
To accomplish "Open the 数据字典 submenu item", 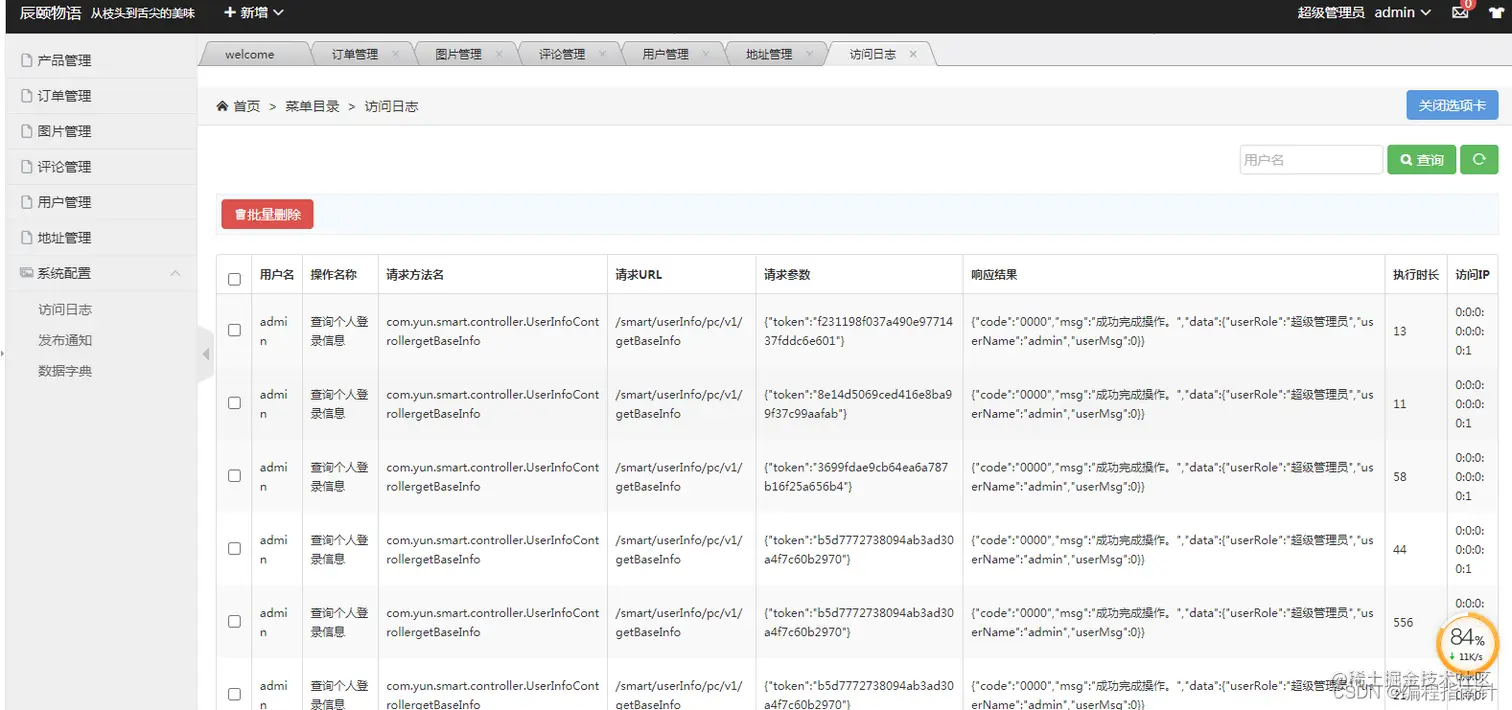I will (x=65, y=371).
